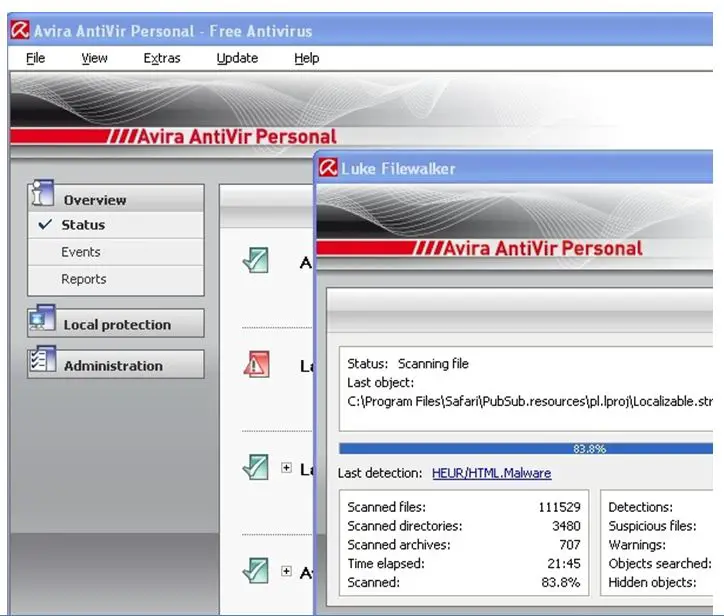Open the Help menu
Screen dimensions: 724x616
click(307, 58)
